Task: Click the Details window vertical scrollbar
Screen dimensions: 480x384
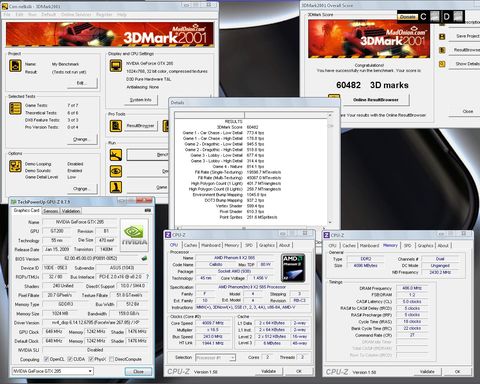Action: (330, 168)
